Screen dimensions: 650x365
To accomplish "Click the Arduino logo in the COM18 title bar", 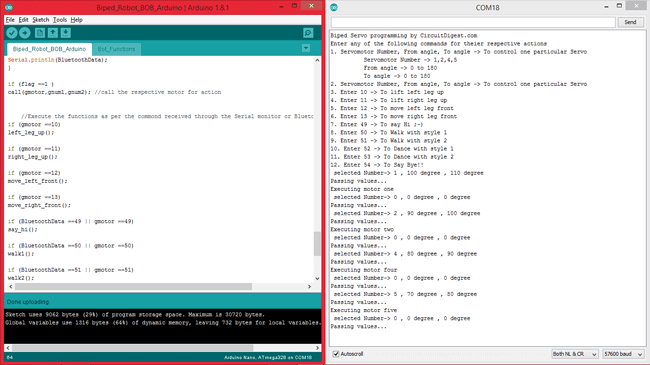I will (x=334, y=7).
